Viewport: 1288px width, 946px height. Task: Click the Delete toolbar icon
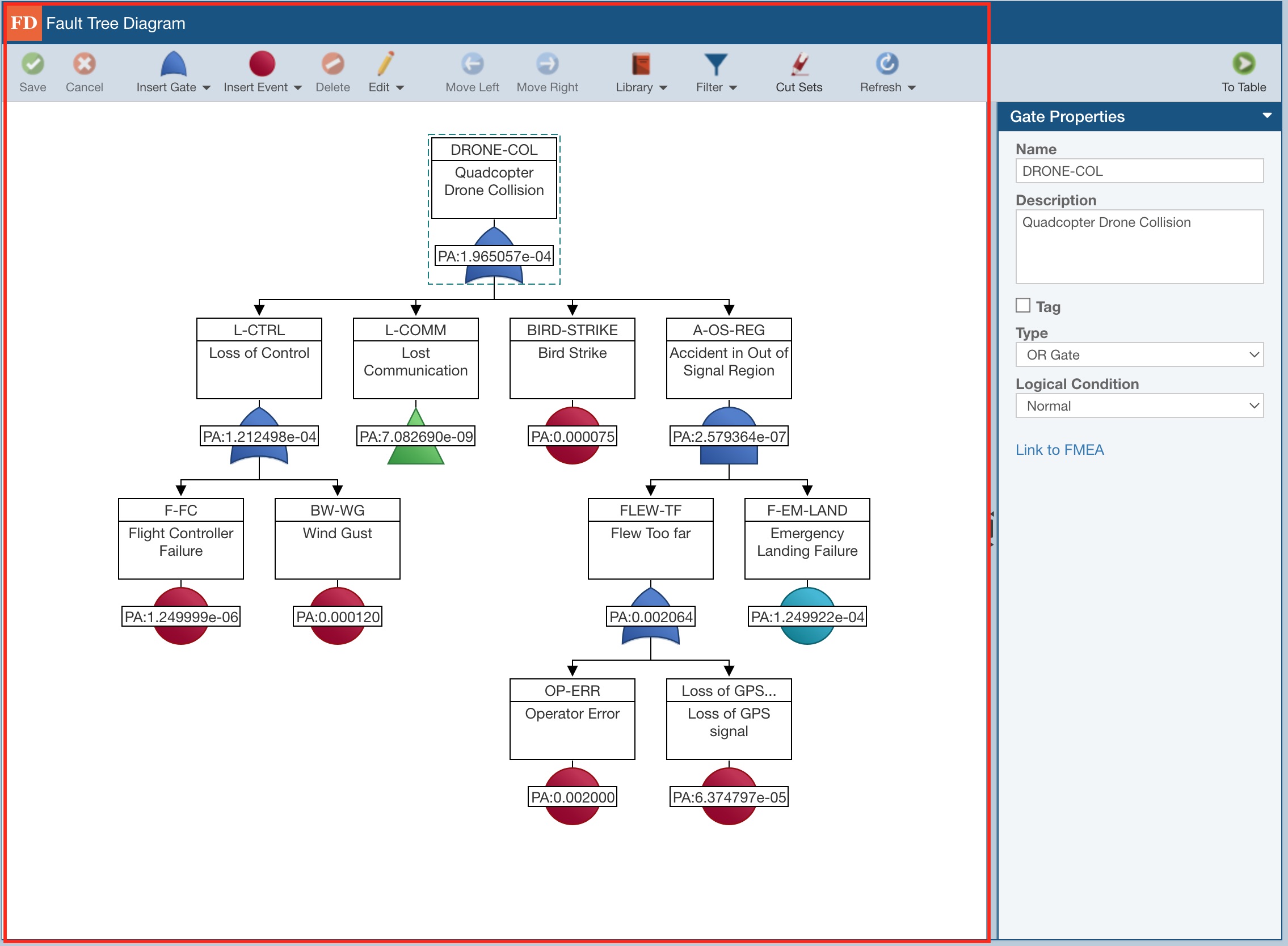click(x=332, y=64)
